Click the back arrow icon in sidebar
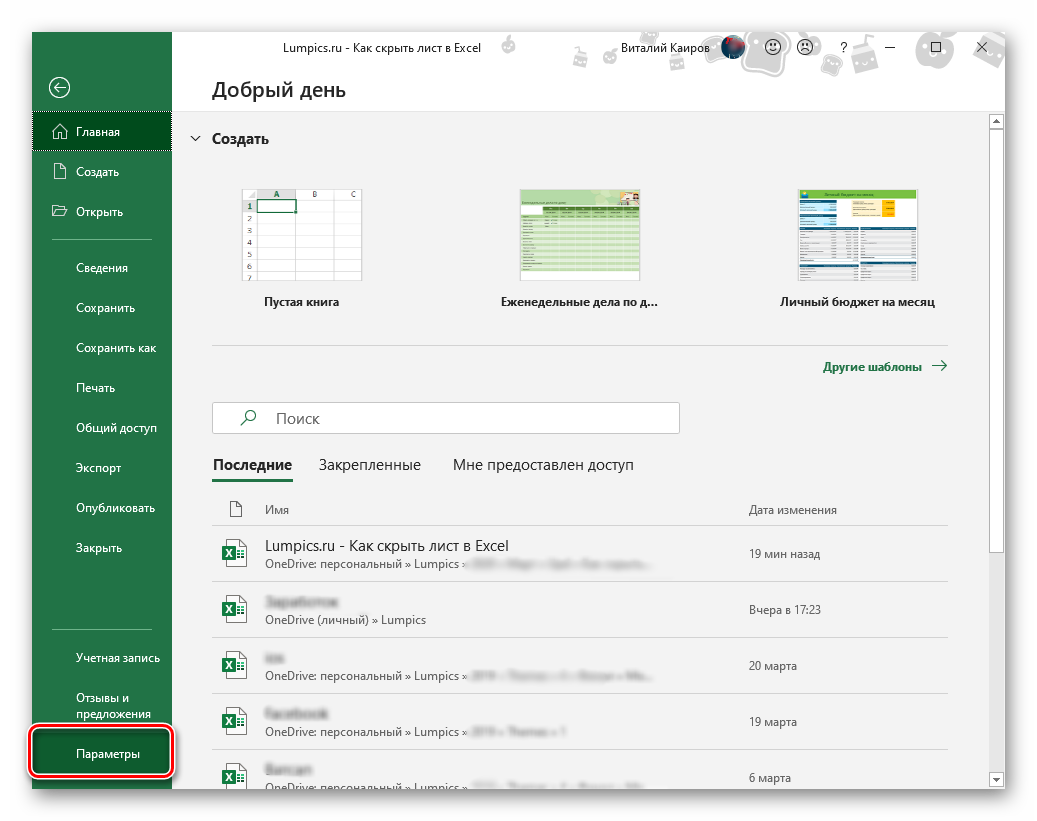 click(x=59, y=87)
